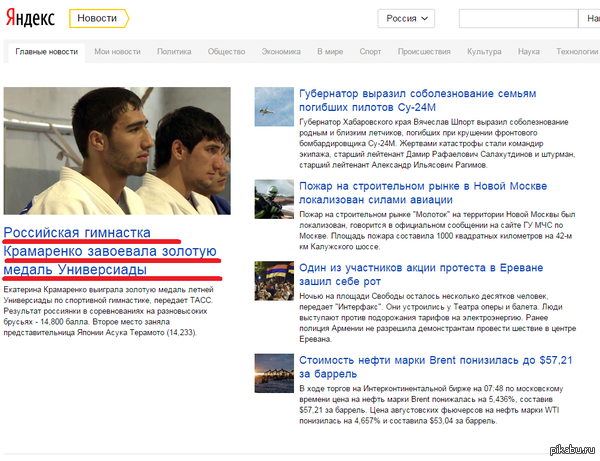
Task: Open the Культура tab
Action: click(x=484, y=51)
